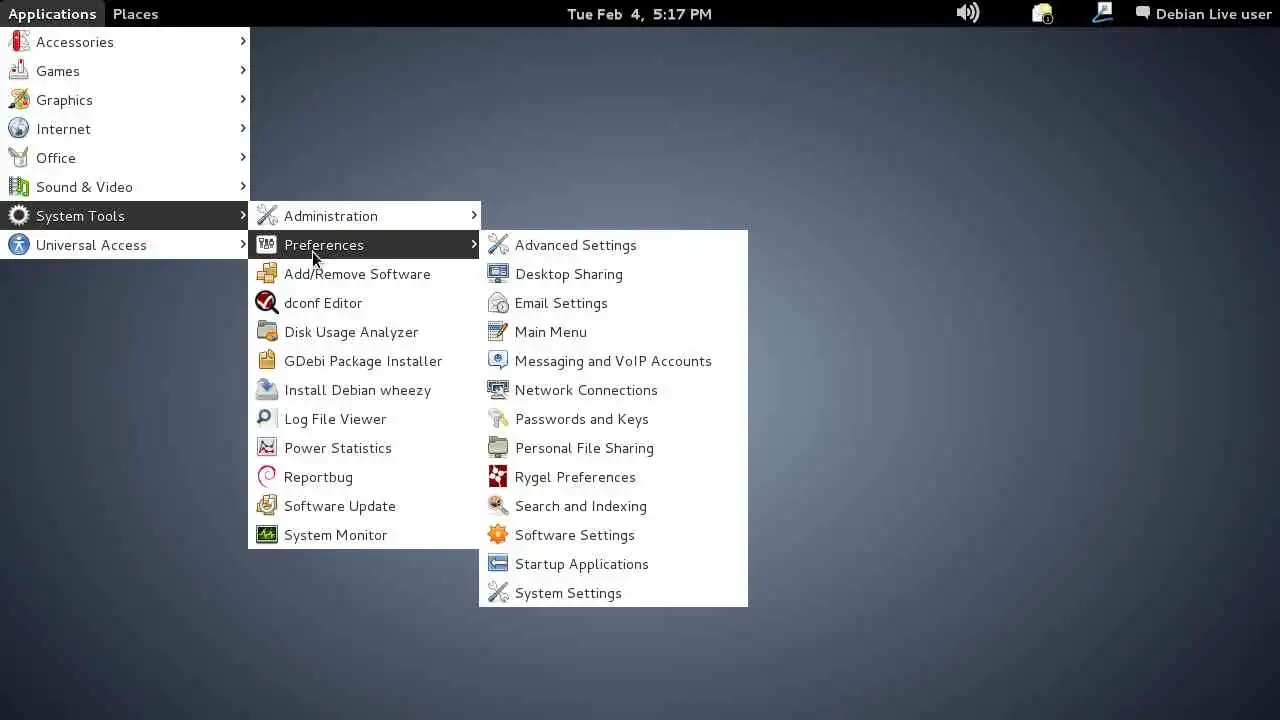This screenshot has height=720, width=1280.
Task: Choose Desktop Sharing menu entry
Action: coord(613,274)
